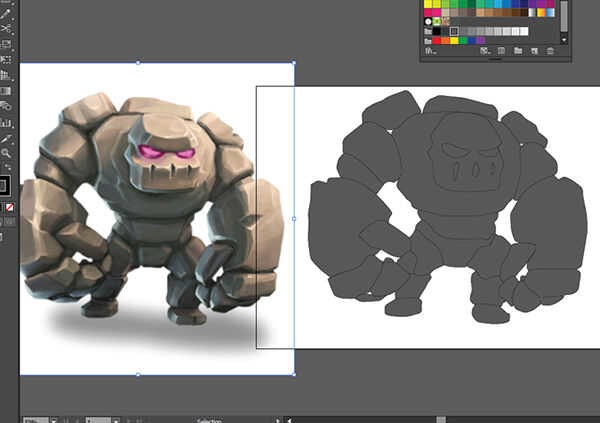Select the Eyedropper tool above Zoom

[6, 139]
